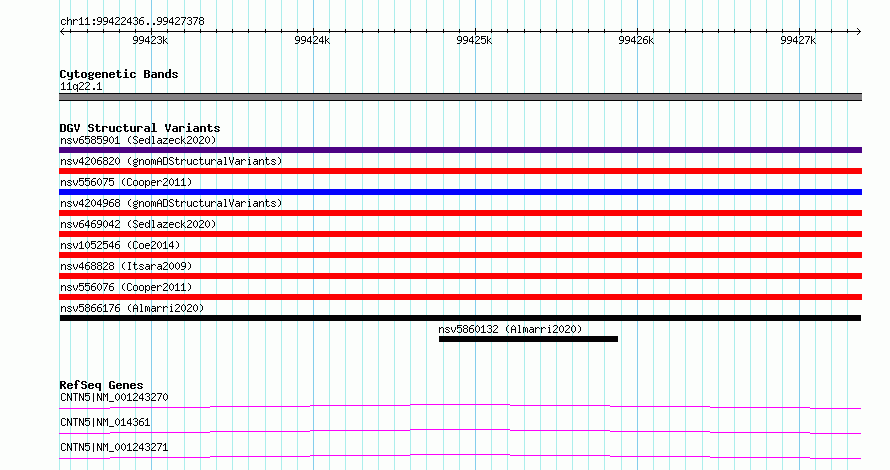
Task: Open variant nsv6469042 (Sedlazeck2020) label
Action: coord(138,224)
